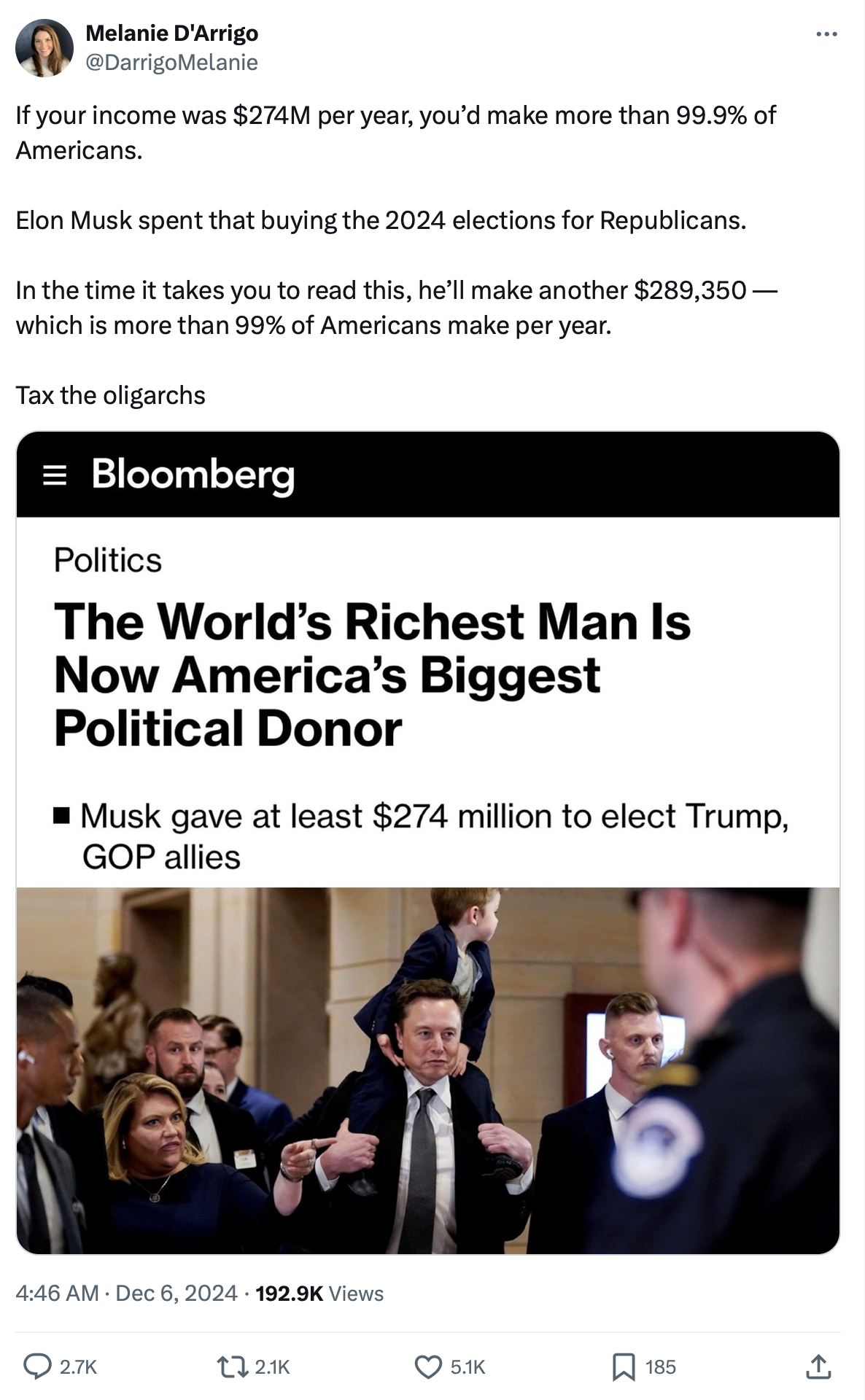The height and width of the screenshot is (1400, 865).
Task: Open the 4:46 AM Dec 6, 2024 timestamp
Action: point(126,1293)
